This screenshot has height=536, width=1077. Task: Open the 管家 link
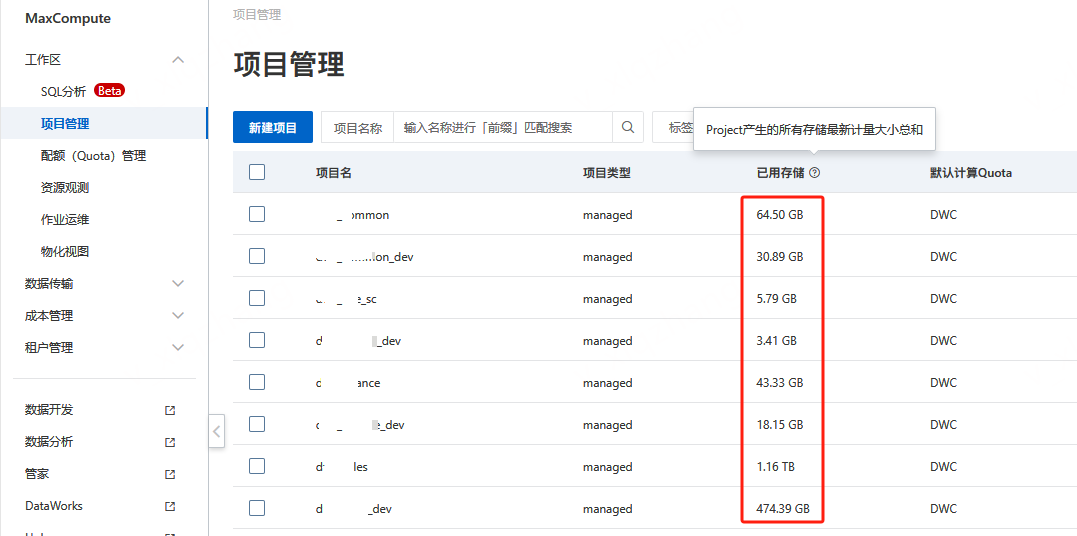pyautogui.click(x=37, y=474)
